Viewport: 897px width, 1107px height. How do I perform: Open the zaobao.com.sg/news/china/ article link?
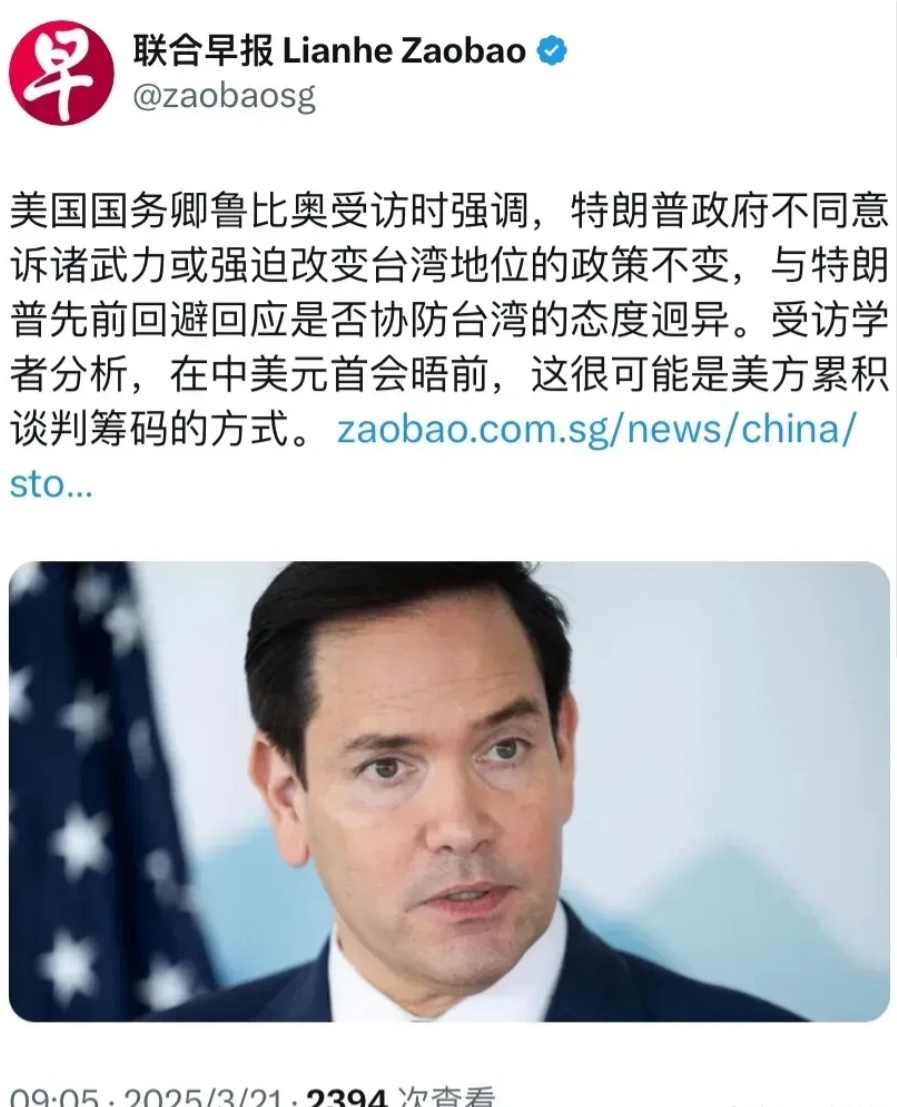coord(596,429)
